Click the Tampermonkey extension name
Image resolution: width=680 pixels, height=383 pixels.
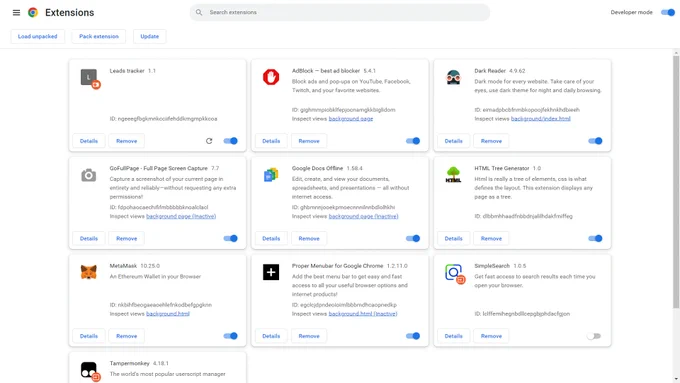pyautogui.click(x=129, y=363)
